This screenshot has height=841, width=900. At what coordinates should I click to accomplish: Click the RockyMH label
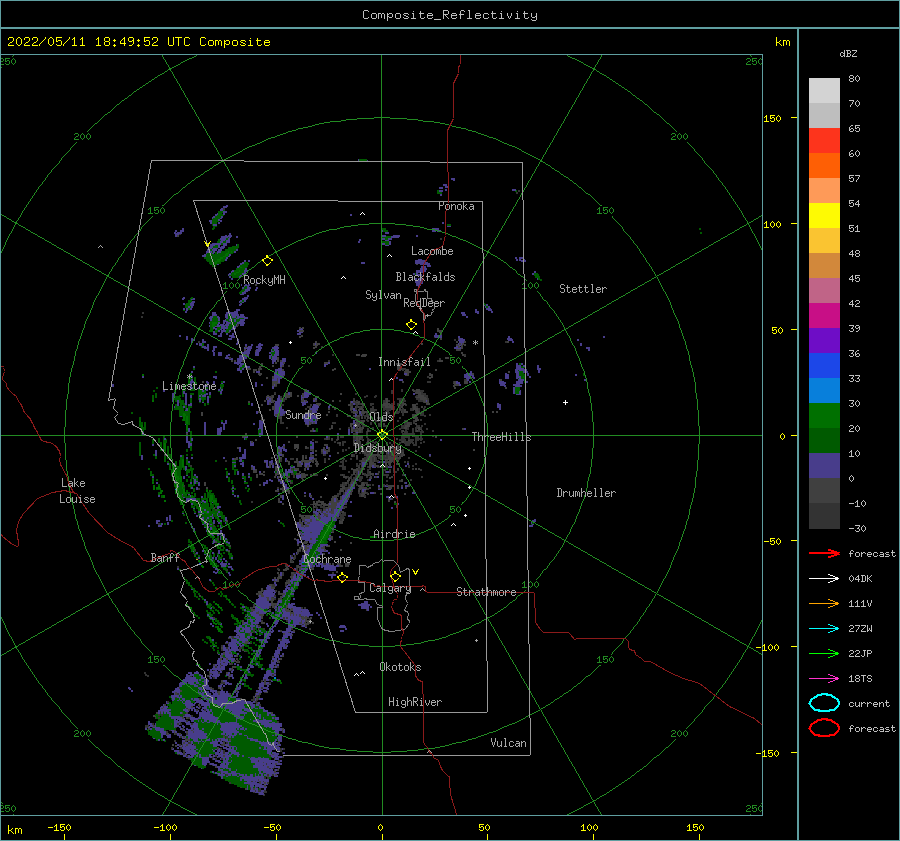click(x=264, y=280)
